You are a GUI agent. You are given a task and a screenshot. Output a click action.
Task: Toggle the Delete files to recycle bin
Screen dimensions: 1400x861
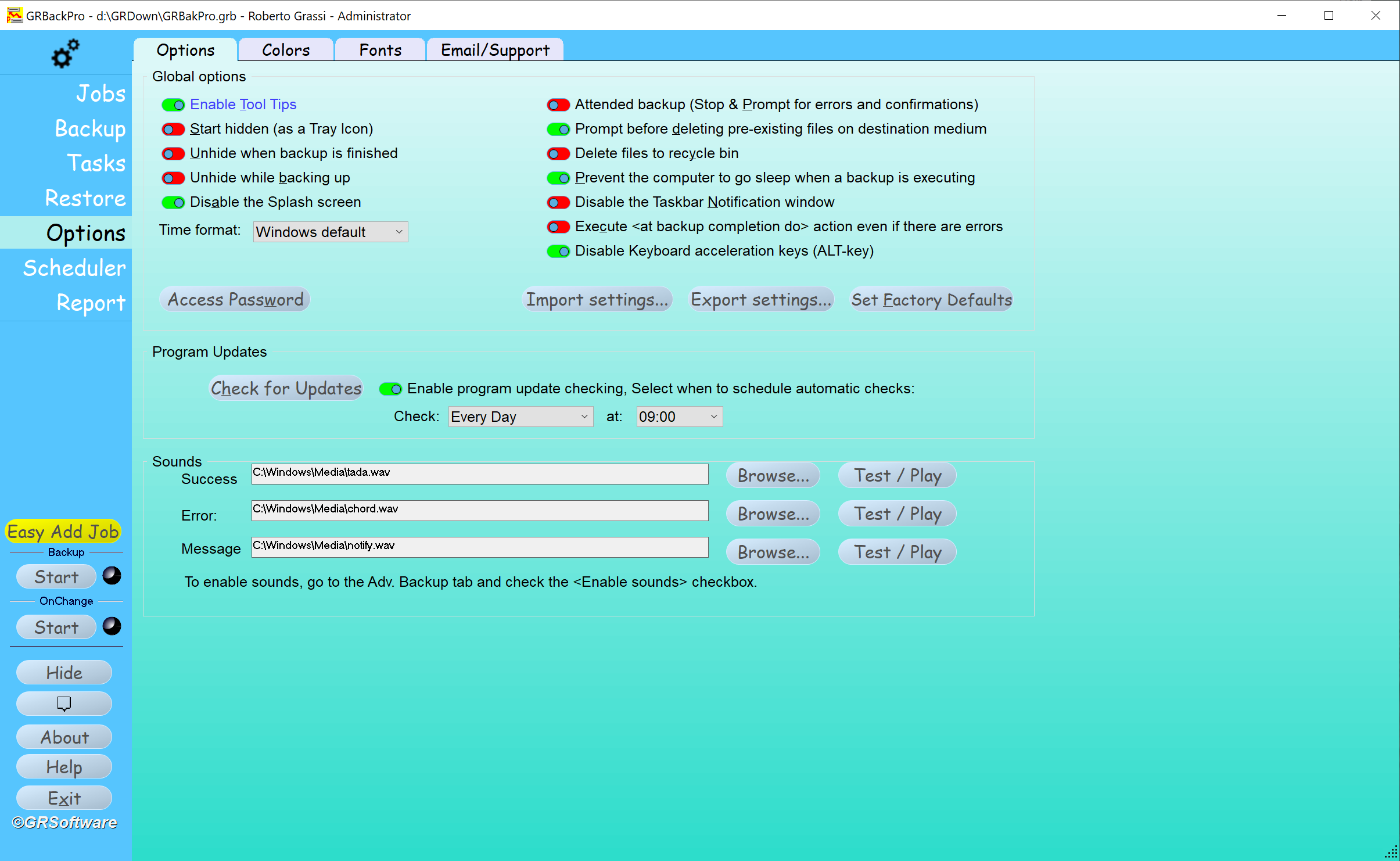557,153
